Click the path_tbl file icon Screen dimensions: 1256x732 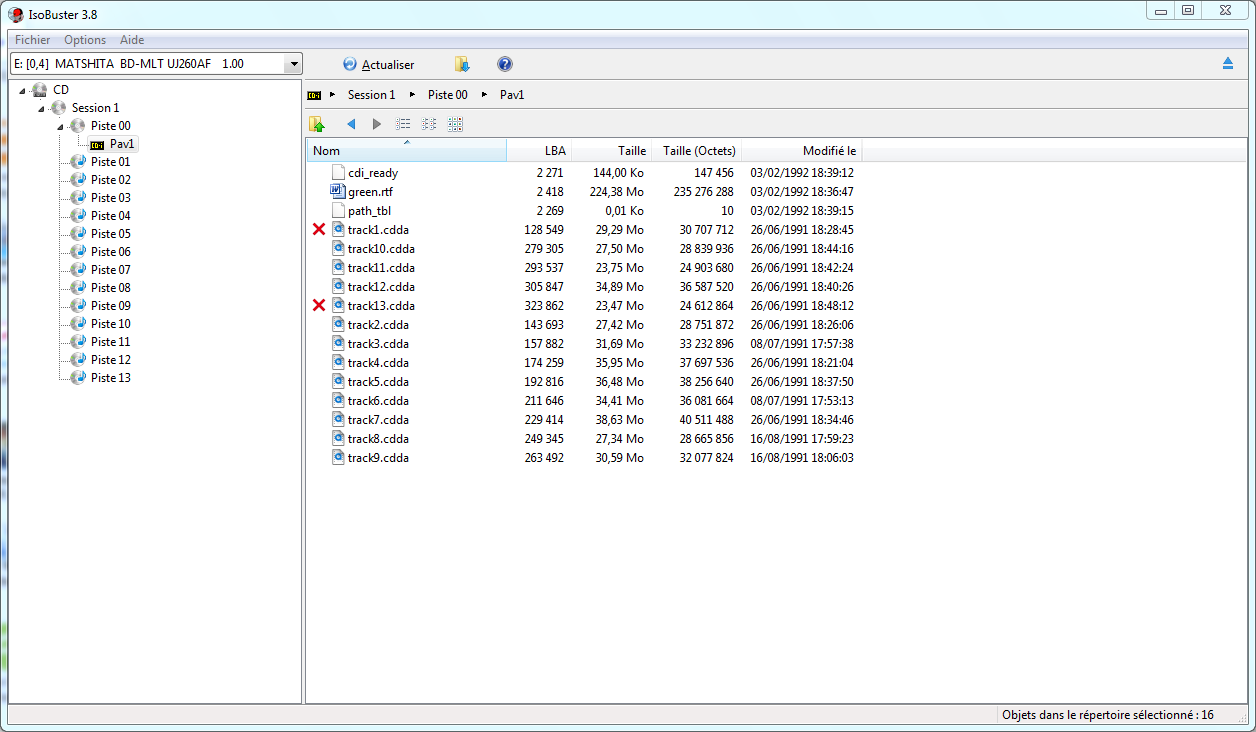[x=338, y=211]
